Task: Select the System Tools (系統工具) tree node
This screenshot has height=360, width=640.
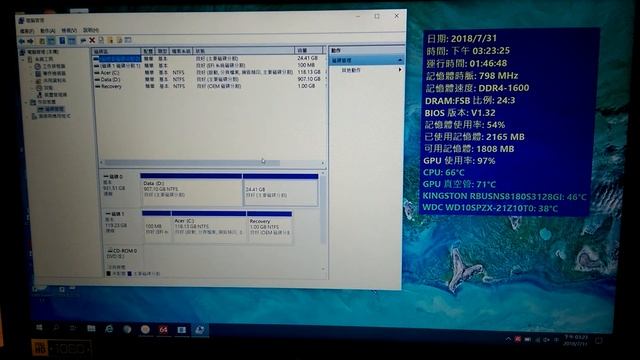Action: pos(41,59)
